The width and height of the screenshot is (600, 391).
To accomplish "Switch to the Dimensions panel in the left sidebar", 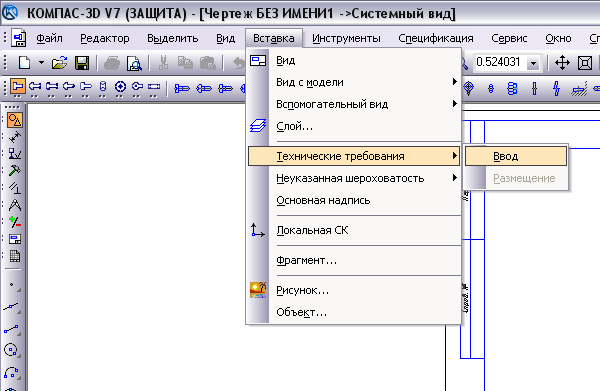I will [x=15, y=137].
